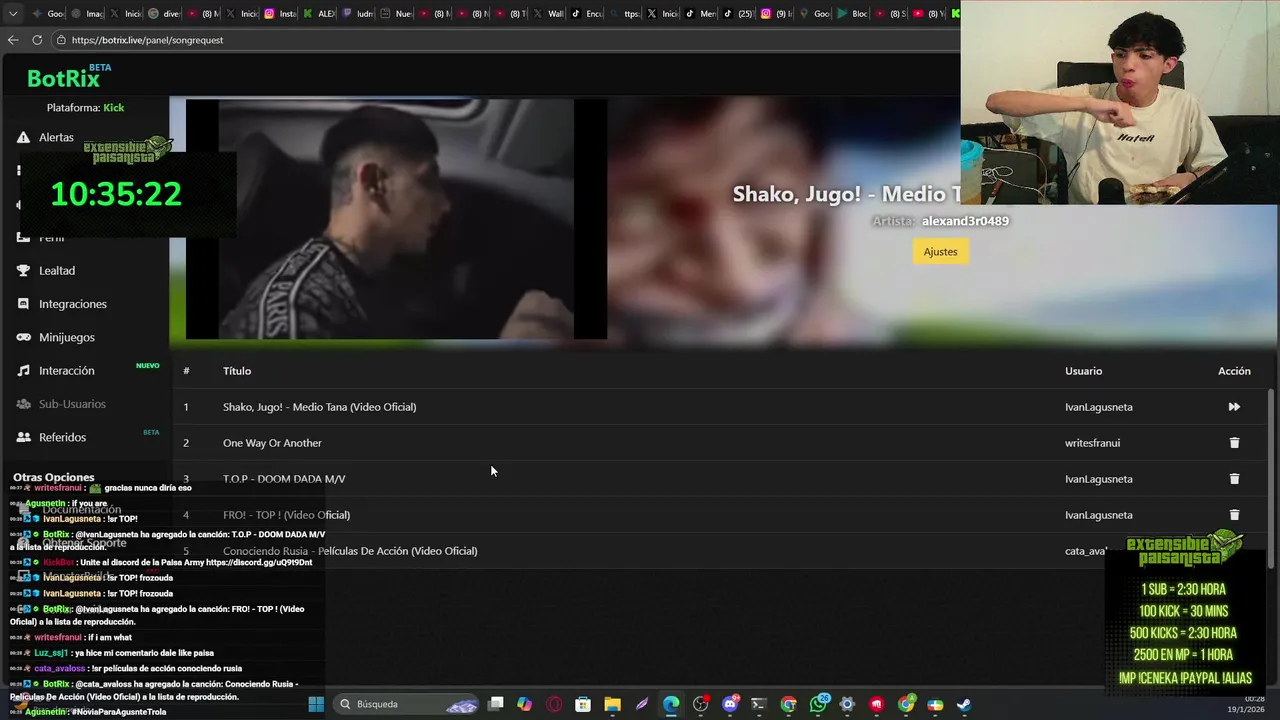This screenshot has height=720, width=1280.
Task: Launch Copilot from taskbar
Action: 525,704
